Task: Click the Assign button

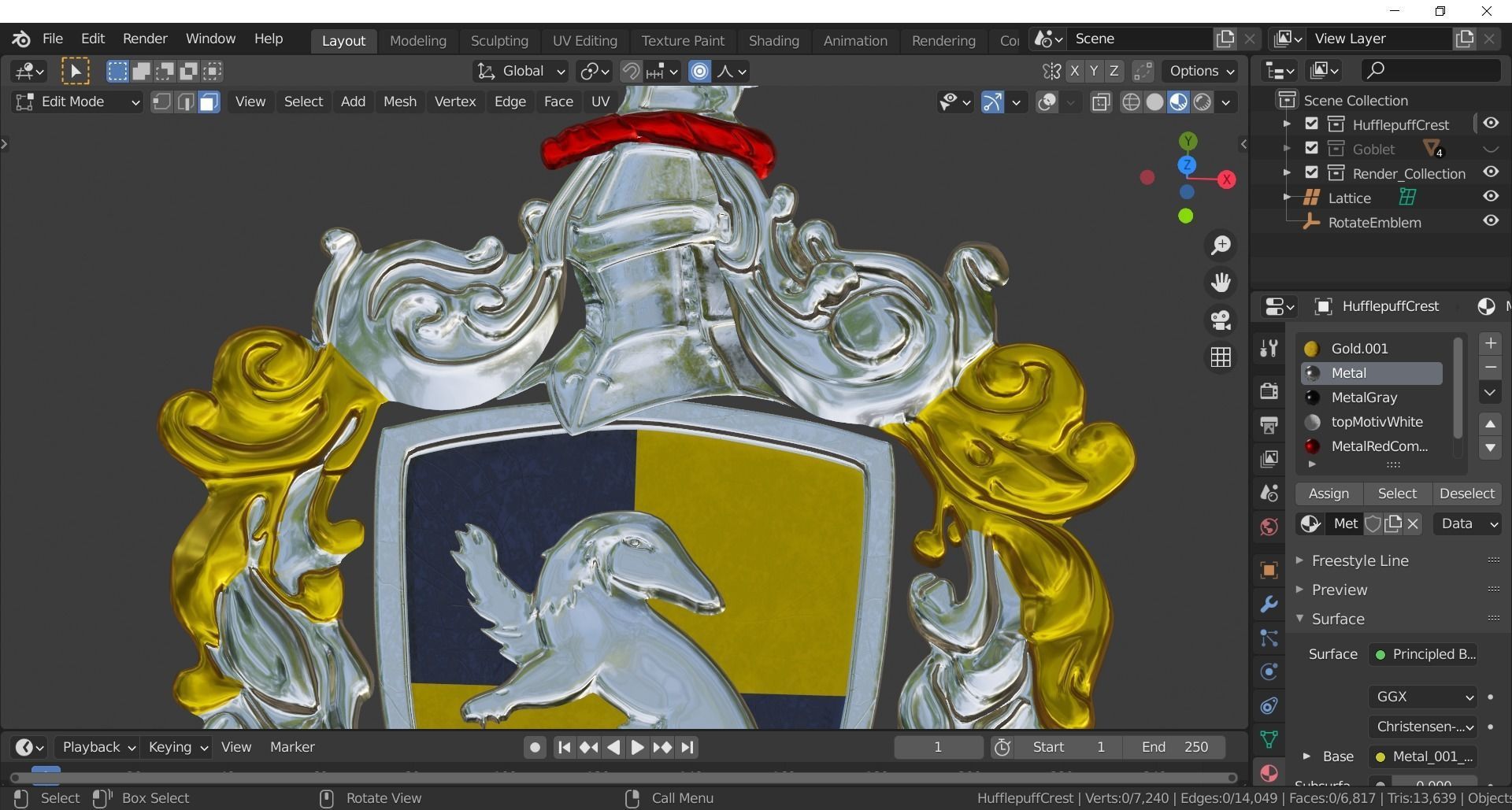Action: [x=1329, y=494]
